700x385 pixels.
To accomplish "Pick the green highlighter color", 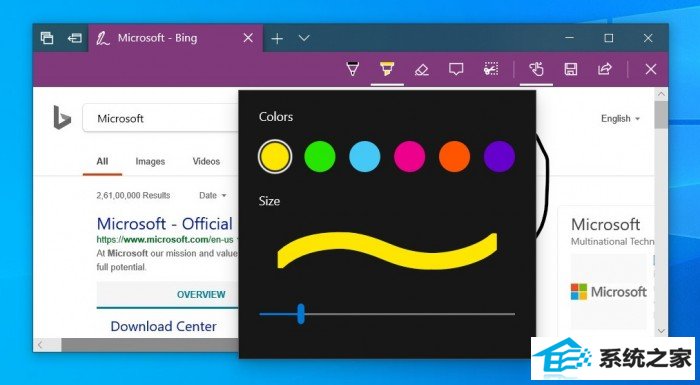I will (320, 156).
